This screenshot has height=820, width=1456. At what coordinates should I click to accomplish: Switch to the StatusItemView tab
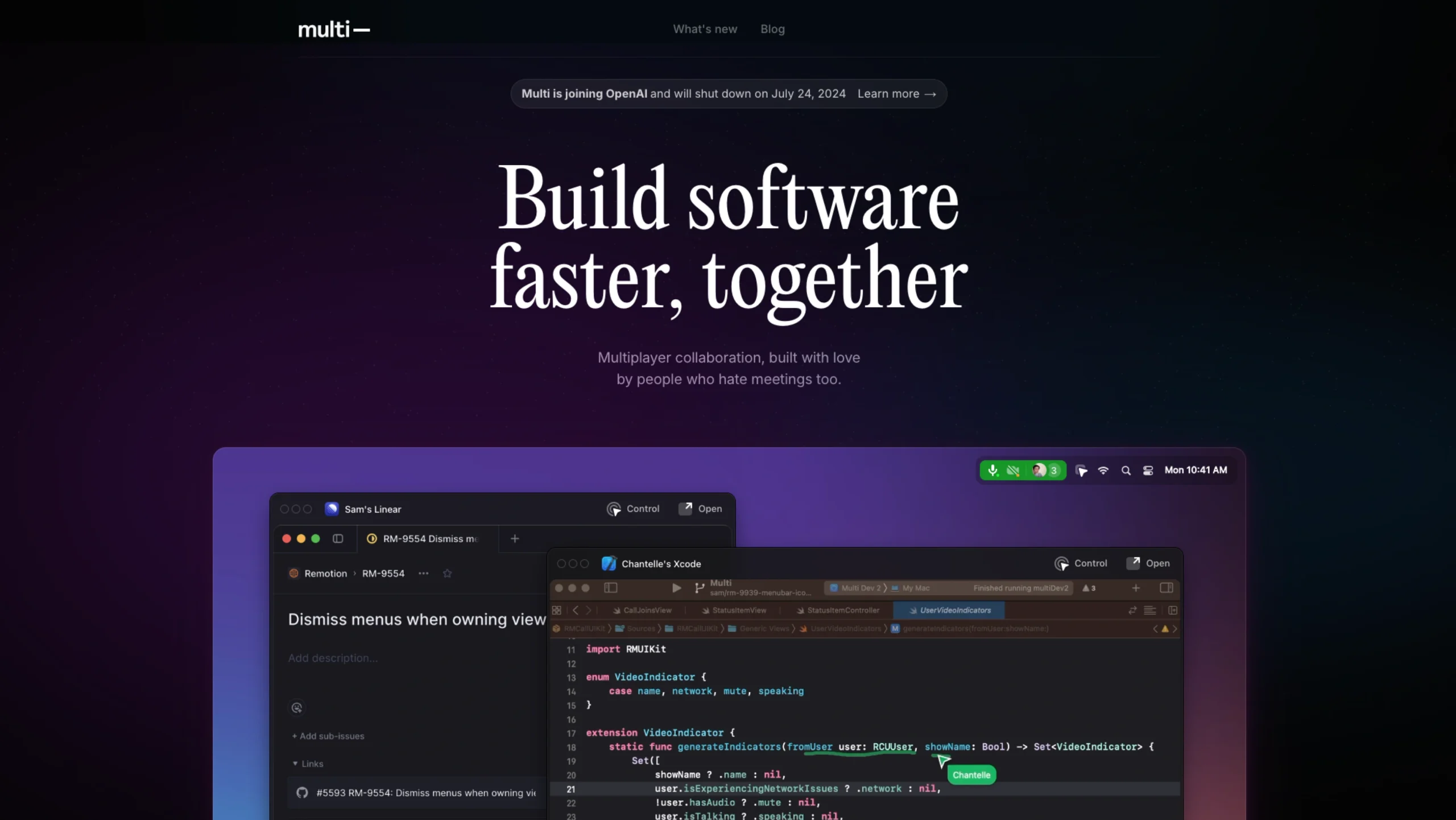click(x=734, y=610)
